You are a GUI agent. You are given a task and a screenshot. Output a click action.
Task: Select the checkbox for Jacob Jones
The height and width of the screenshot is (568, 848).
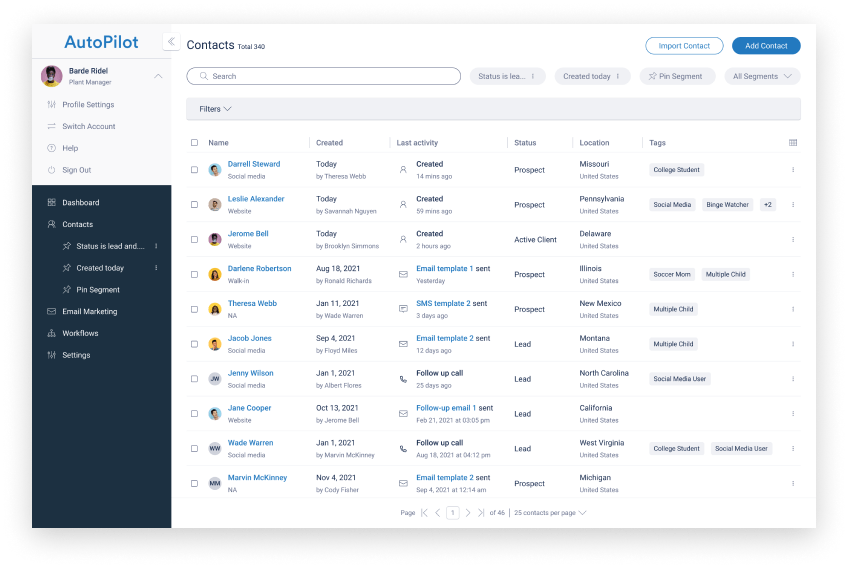[195, 344]
